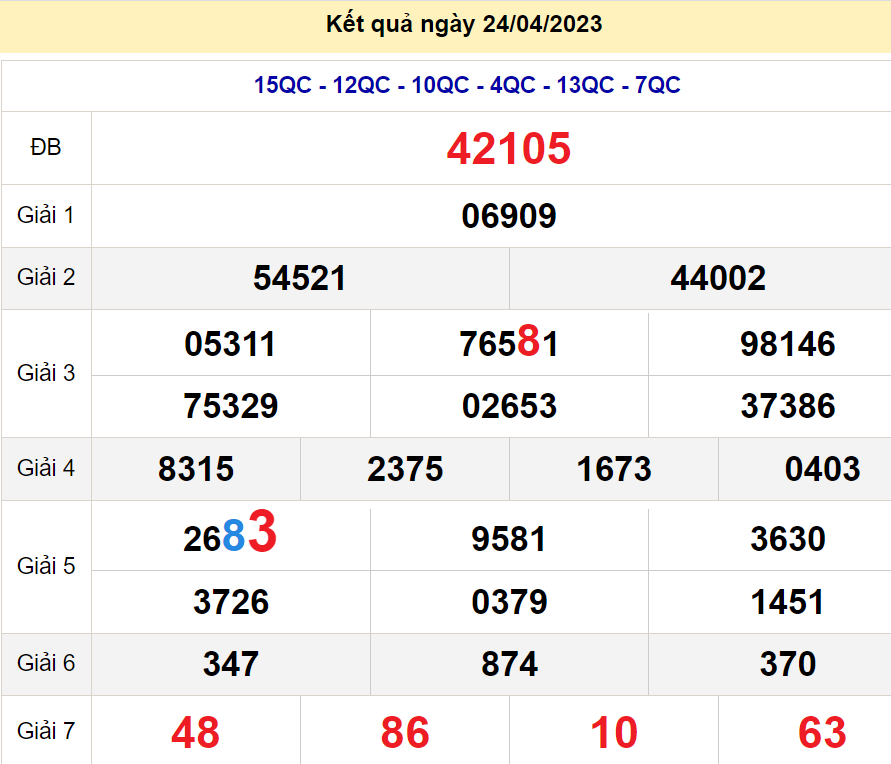Image resolution: width=891 pixels, height=764 pixels.
Task: Click the Giải 4 row label
Action: pyautogui.click(x=46, y=468)
